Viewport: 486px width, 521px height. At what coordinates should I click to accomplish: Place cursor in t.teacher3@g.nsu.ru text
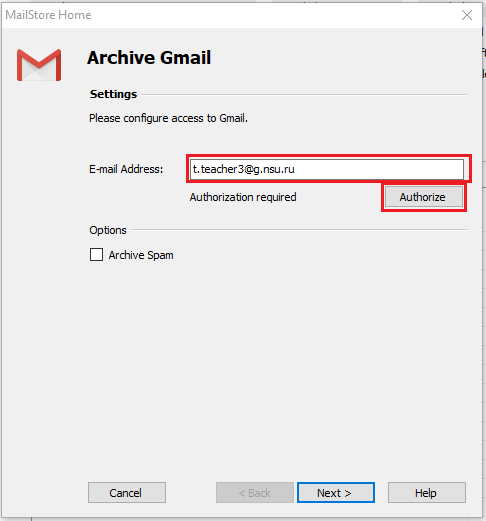244,169
